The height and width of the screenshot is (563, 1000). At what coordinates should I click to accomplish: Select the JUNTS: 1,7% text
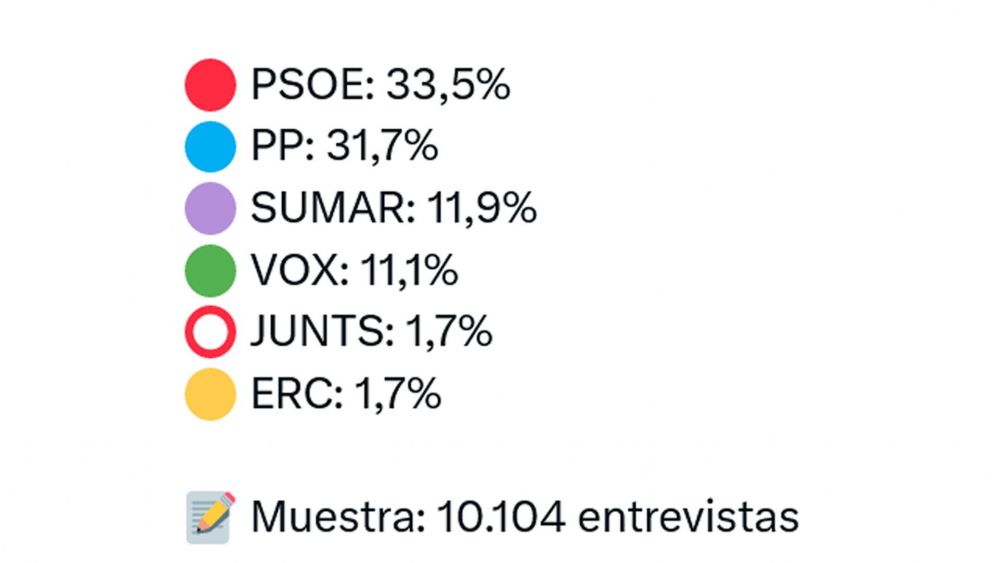[371, 332]
